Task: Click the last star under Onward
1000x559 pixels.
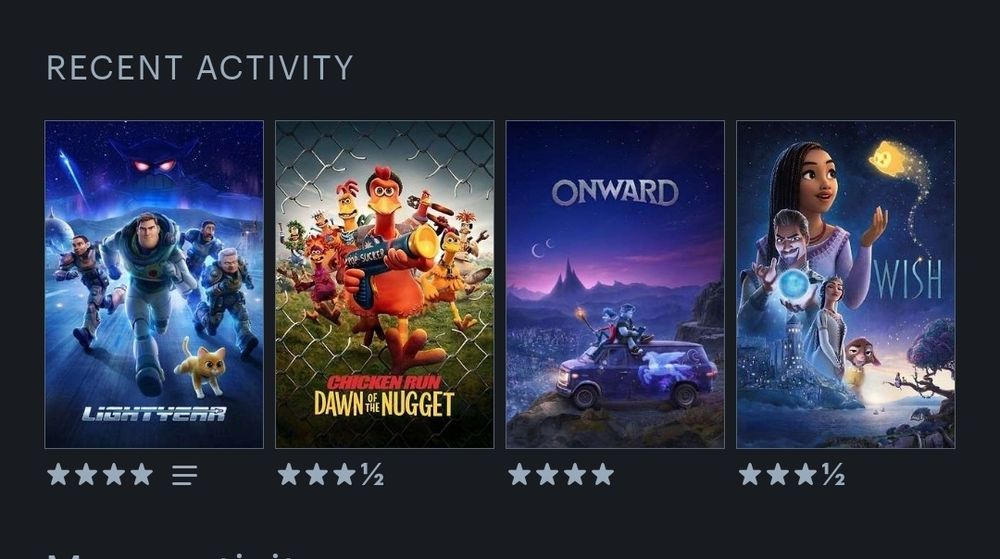Action: [x=603, y=474]
